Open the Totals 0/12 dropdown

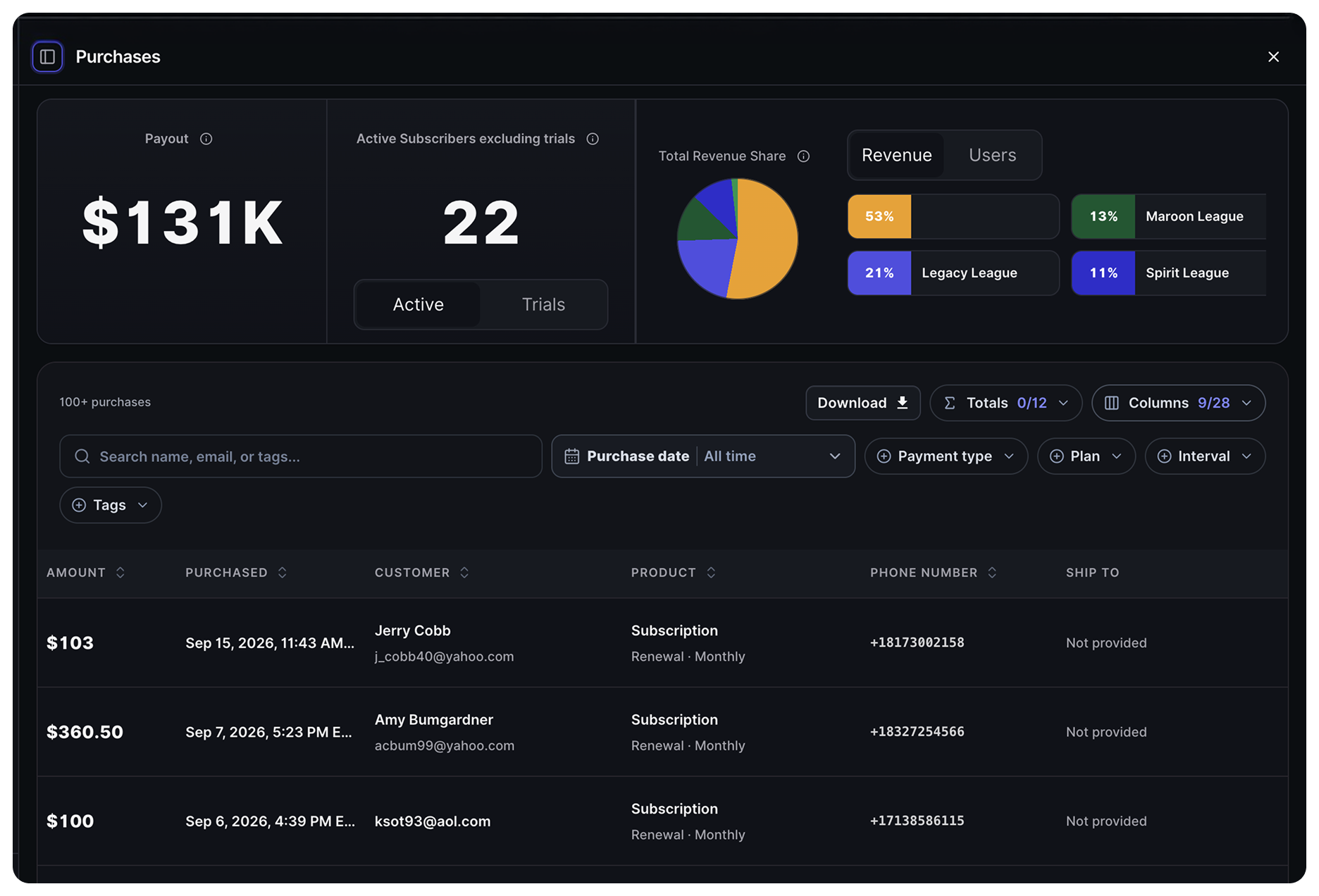click(1006, 403)
